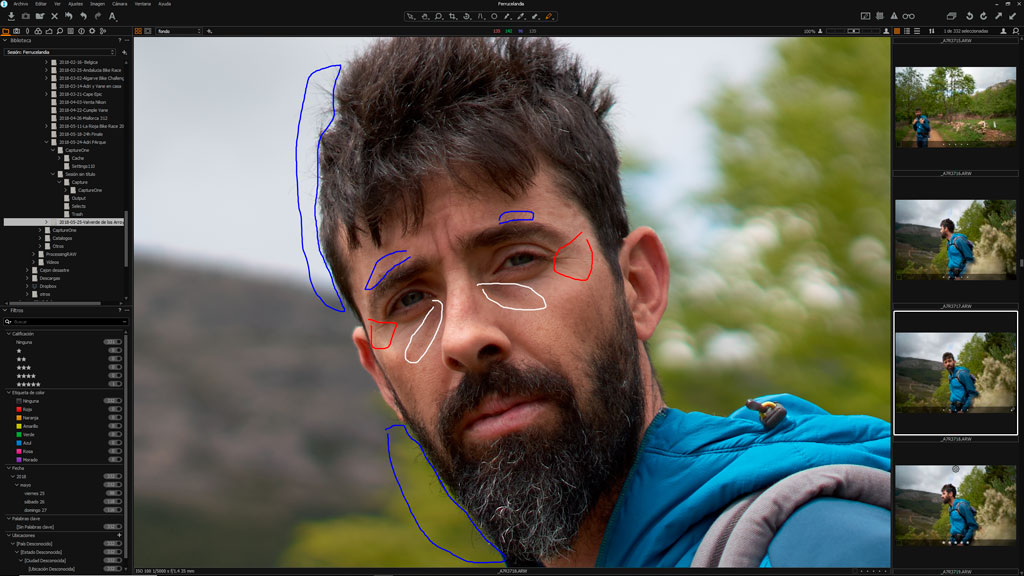Click the Import images download icon
The height and width of the screenshot is (576, 1024).
[11, 16]
